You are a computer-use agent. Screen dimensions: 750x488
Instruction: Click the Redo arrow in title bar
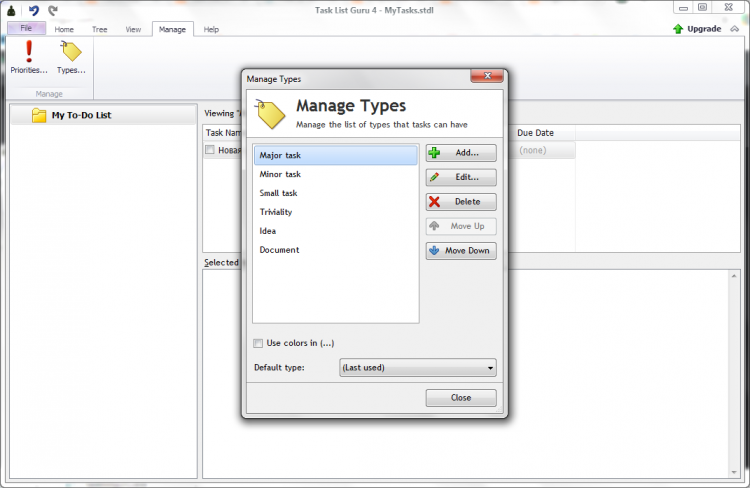pos(53,10)
